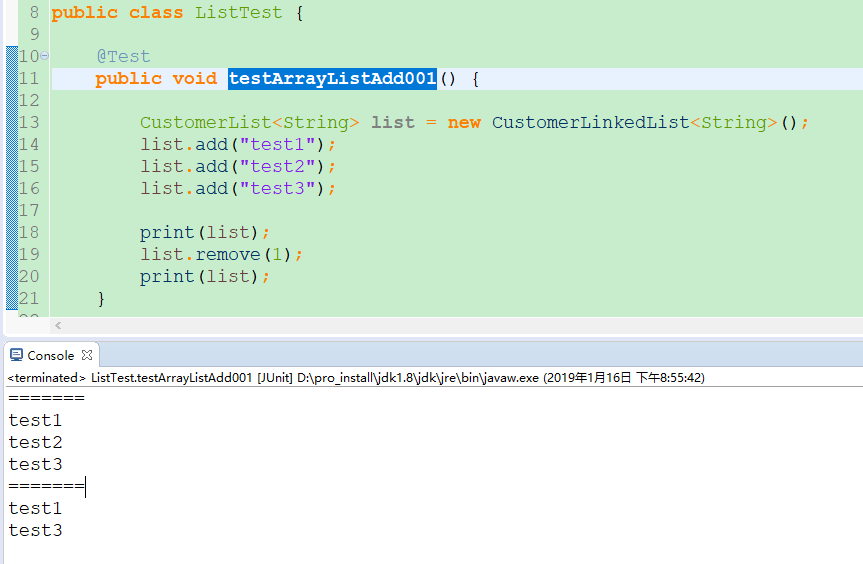Click the list.add("test1") statement
Viewport: 863px width, 564px height.
coord(238,144)
